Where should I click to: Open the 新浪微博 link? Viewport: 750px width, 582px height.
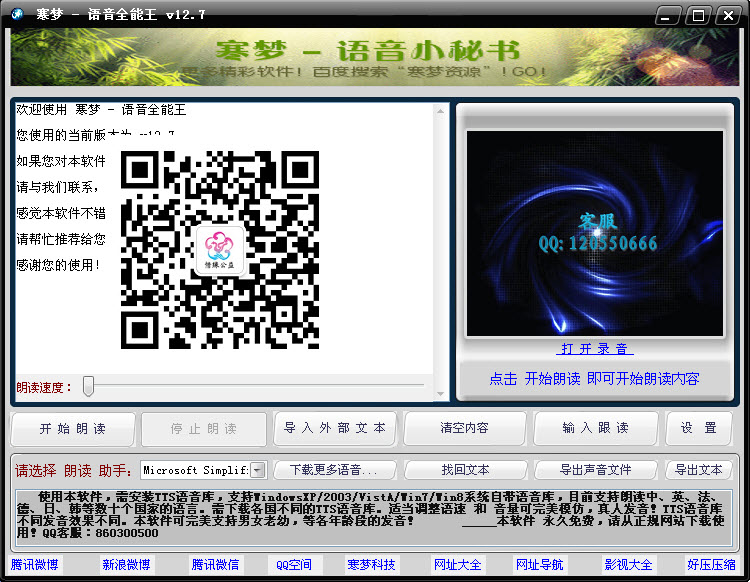click(x=126, y=565)
